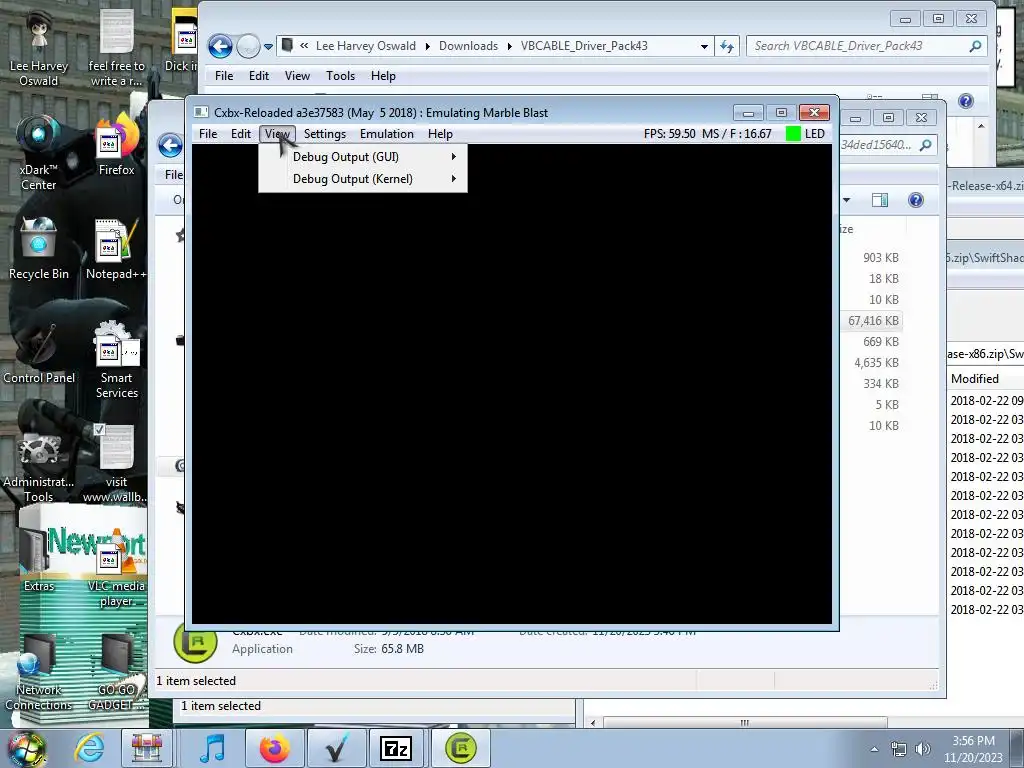Screen dimensions: 1024x768
Task: Switch to 7-Zip on the taskbar
Action: pyautogui.click(x=396, y=748)
